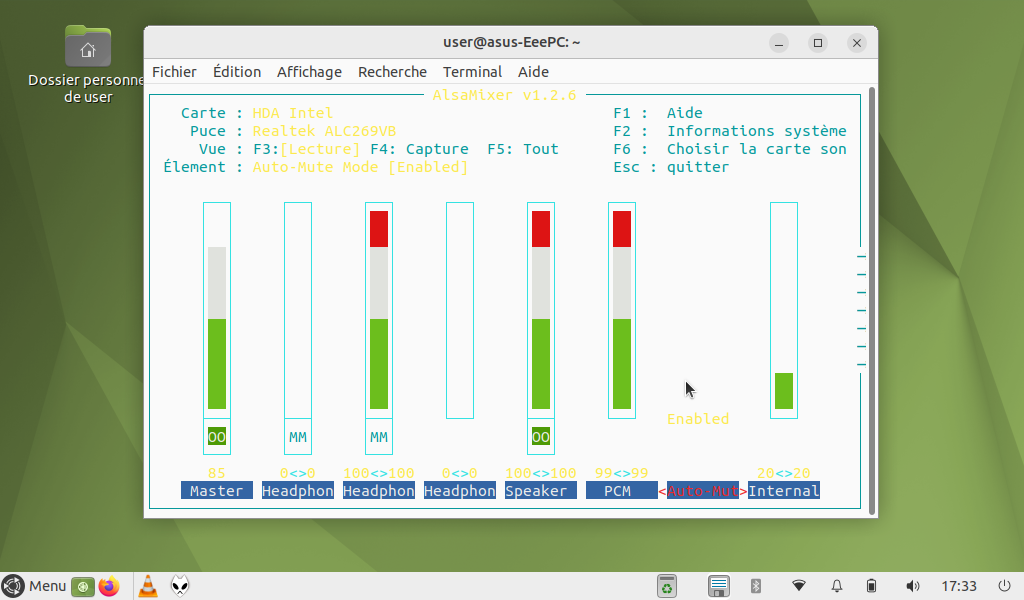This screenshot has height=600, width=1024.
Task: Open the Affichage menu
Action: point(309,72)
